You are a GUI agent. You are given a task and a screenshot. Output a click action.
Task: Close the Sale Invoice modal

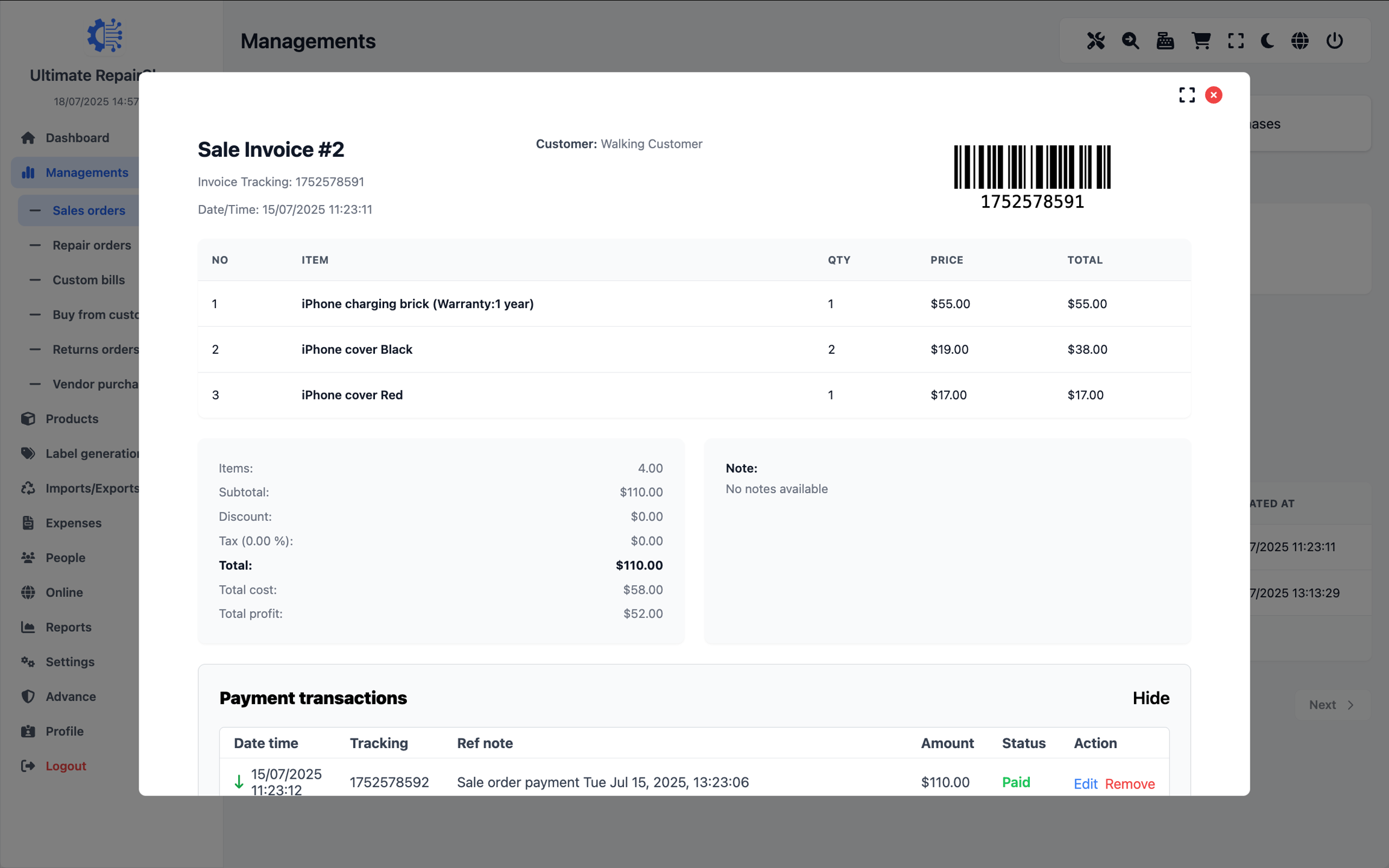[x=1213, y=95]
